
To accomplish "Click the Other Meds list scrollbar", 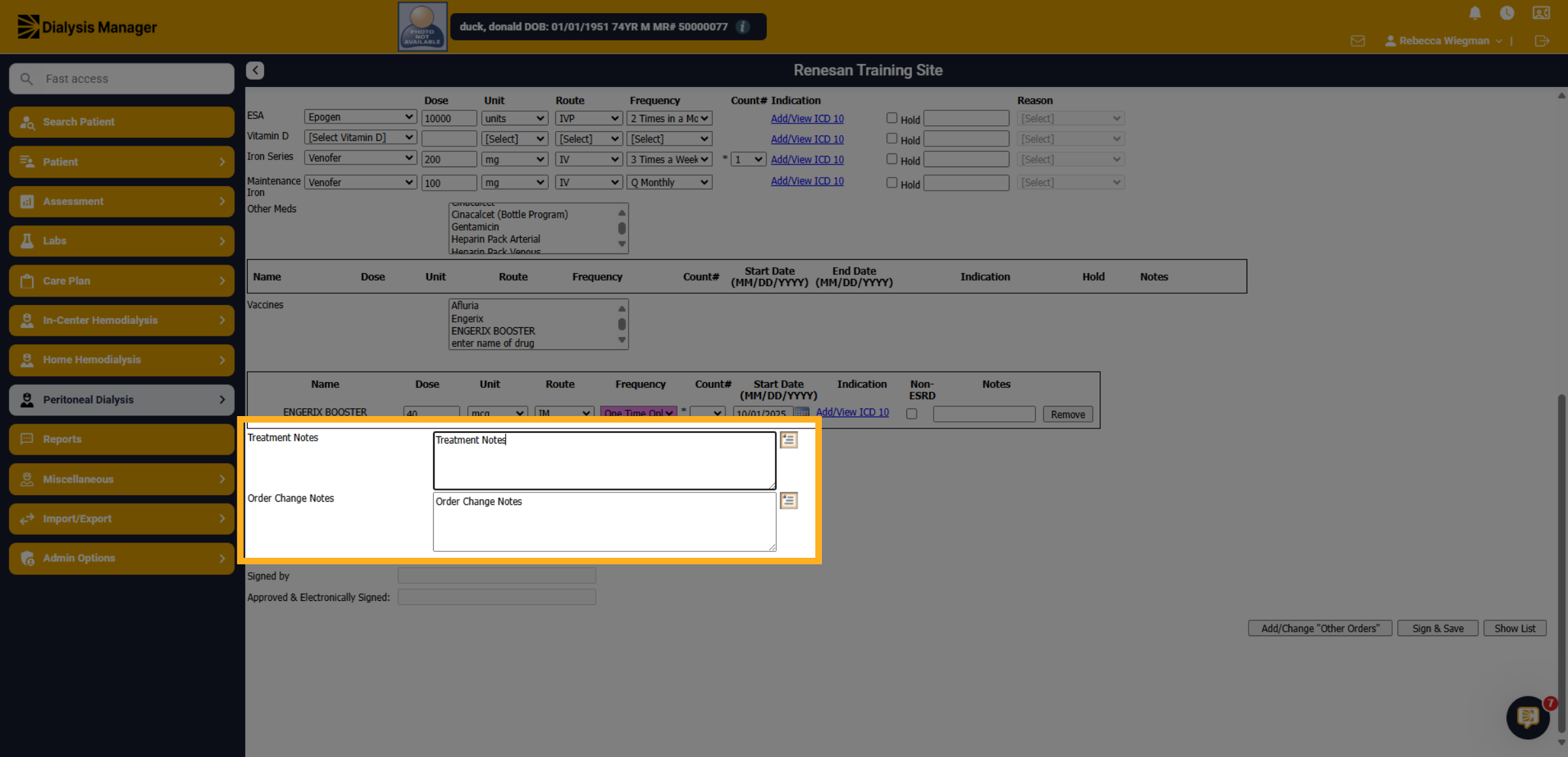I will [x=622, y=229].
